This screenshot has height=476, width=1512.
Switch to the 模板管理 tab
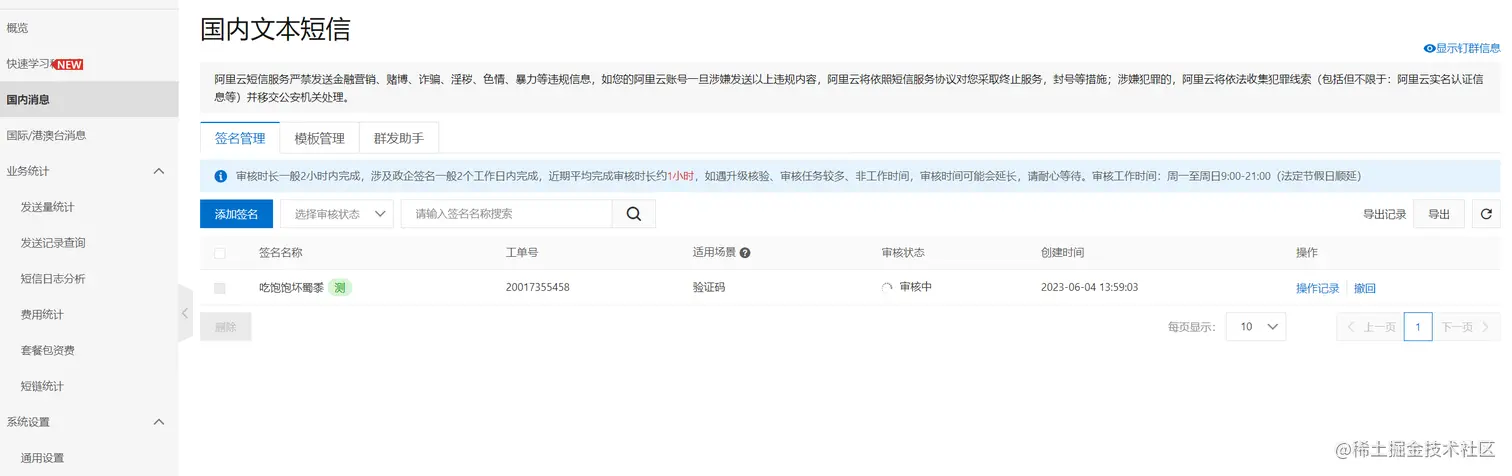pos(319,139)
